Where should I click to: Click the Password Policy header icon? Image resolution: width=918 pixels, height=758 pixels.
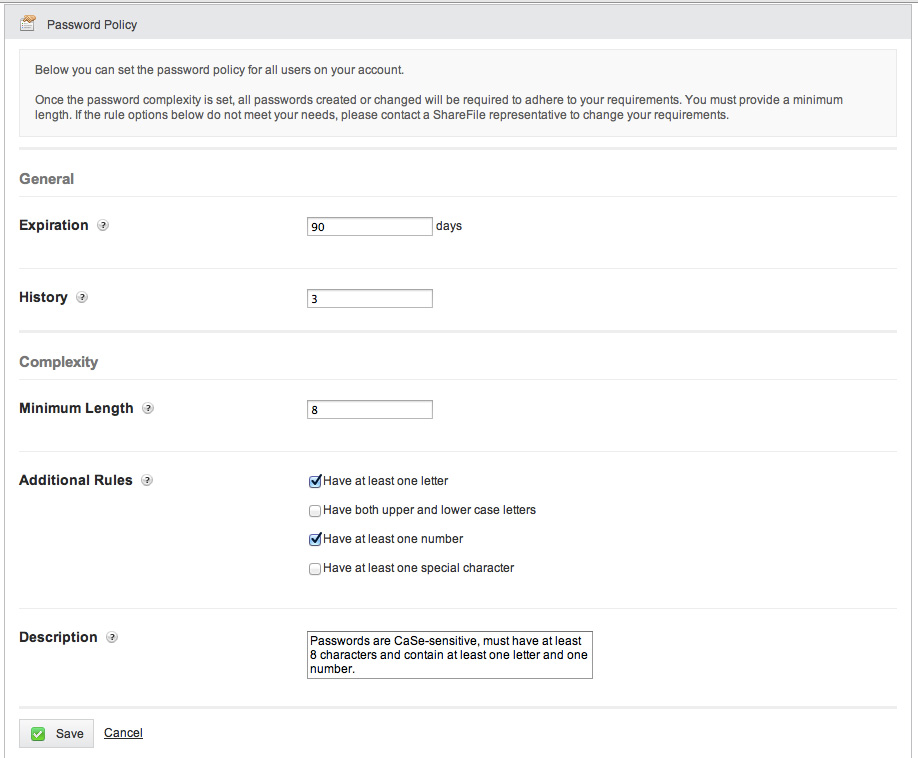pyautogui.click(x=28, y=23)
